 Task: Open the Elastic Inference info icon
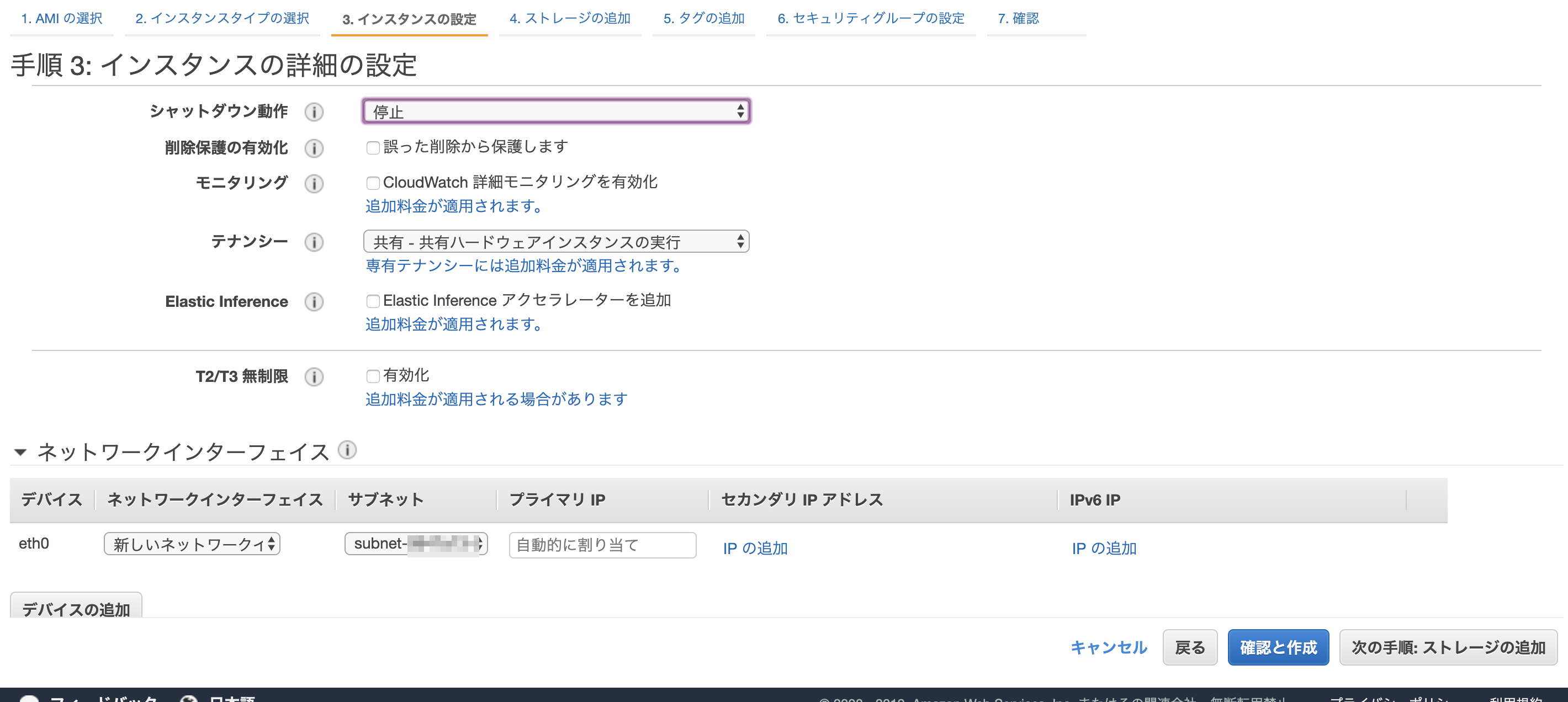(314, 302)
